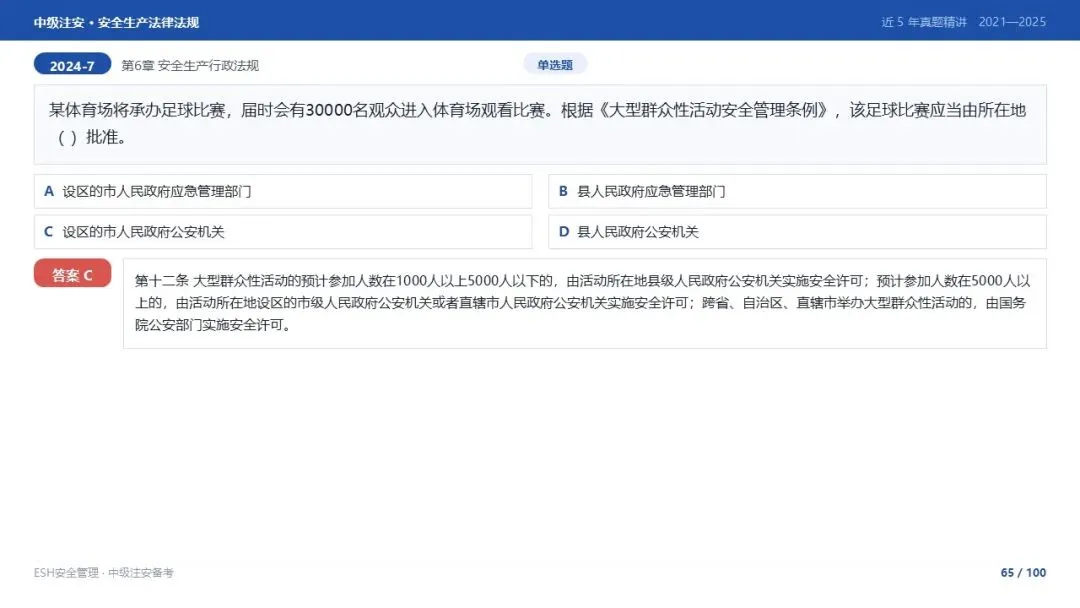Image resolution: width=1080 pixels, height=608 pixels.
Task: Click the question stem about 30000名观众
Action: (x=540, y=124)
